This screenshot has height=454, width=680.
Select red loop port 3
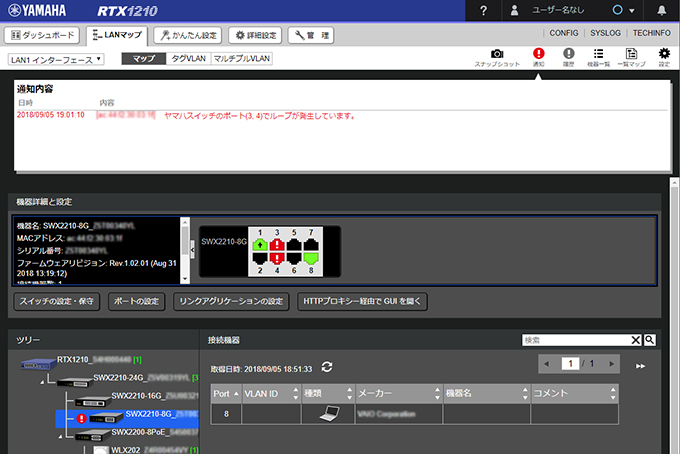[277, 245]
